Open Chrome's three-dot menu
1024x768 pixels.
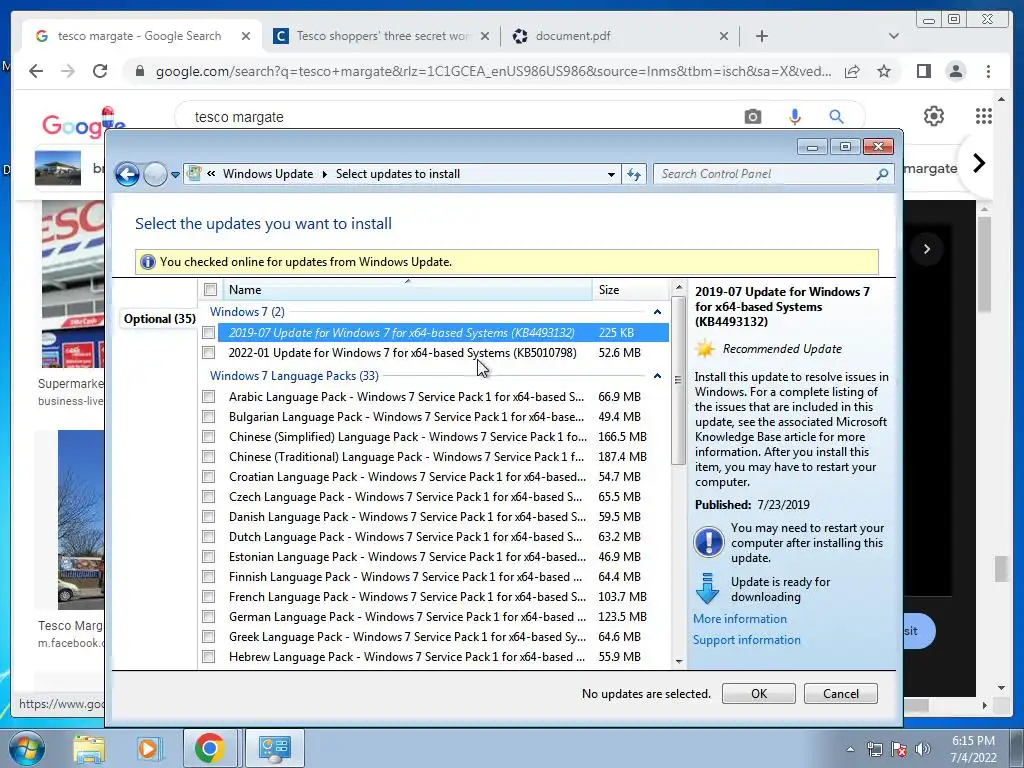click(x=988, y=71)
